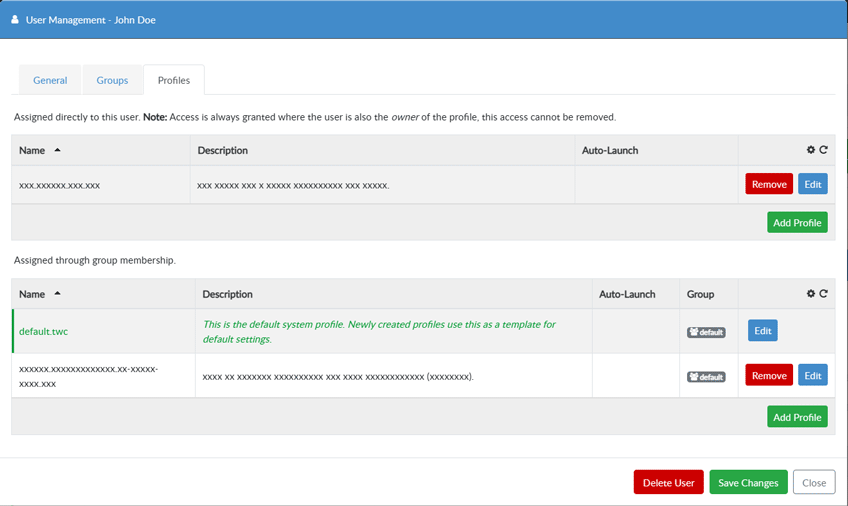Open settings gear in group membership table
The image size is (848, 506).
(x=811, y=294)
